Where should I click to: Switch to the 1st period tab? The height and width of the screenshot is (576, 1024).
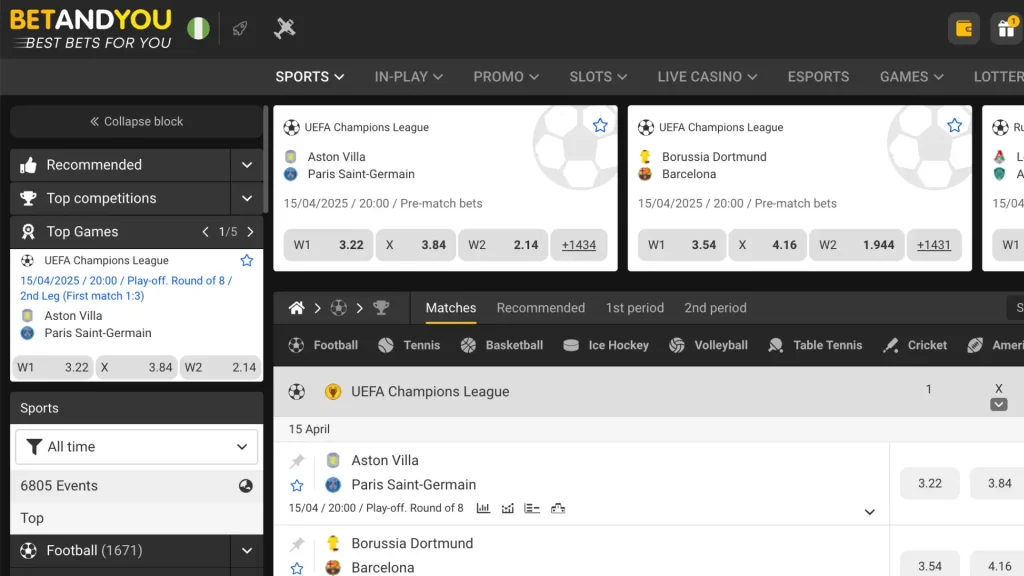coord(634,308)
